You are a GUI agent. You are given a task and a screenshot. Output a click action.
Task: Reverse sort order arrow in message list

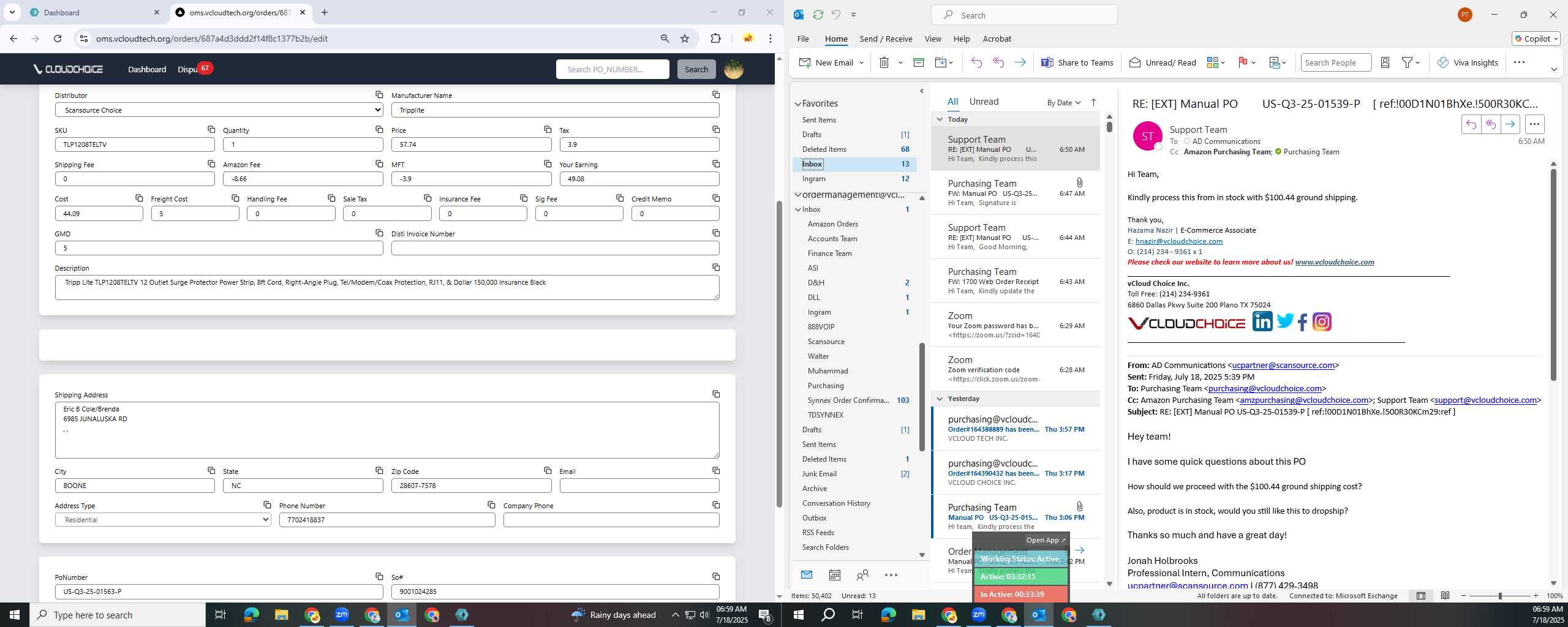1093,102
